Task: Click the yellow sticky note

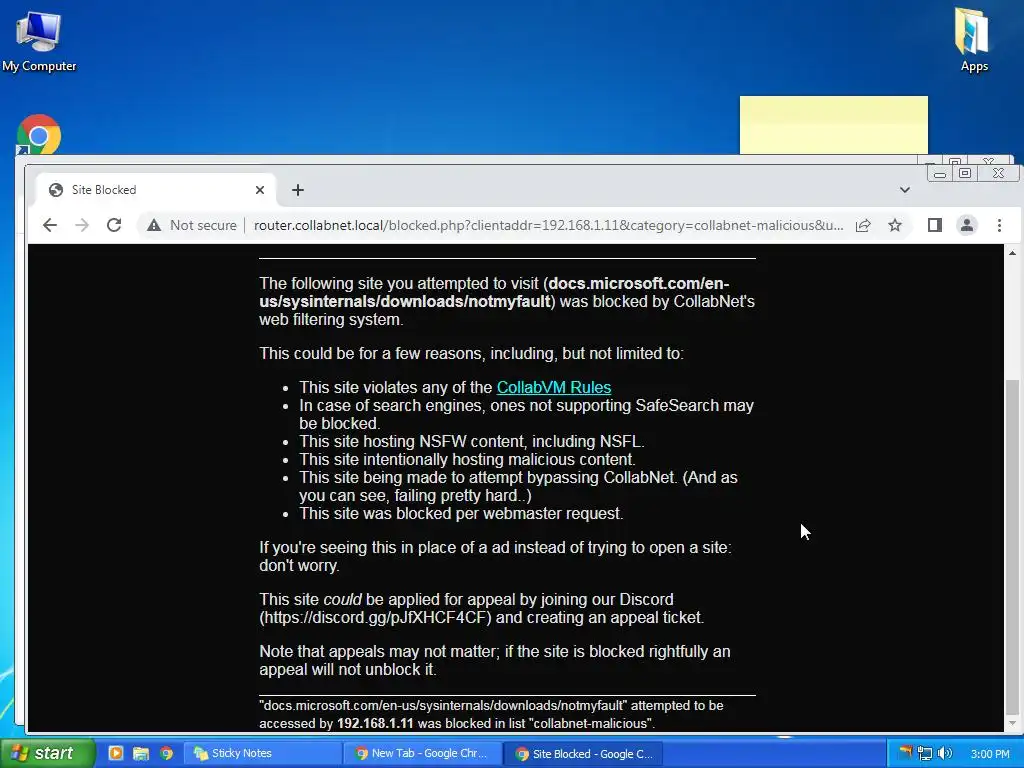Action: pos(833,125)
